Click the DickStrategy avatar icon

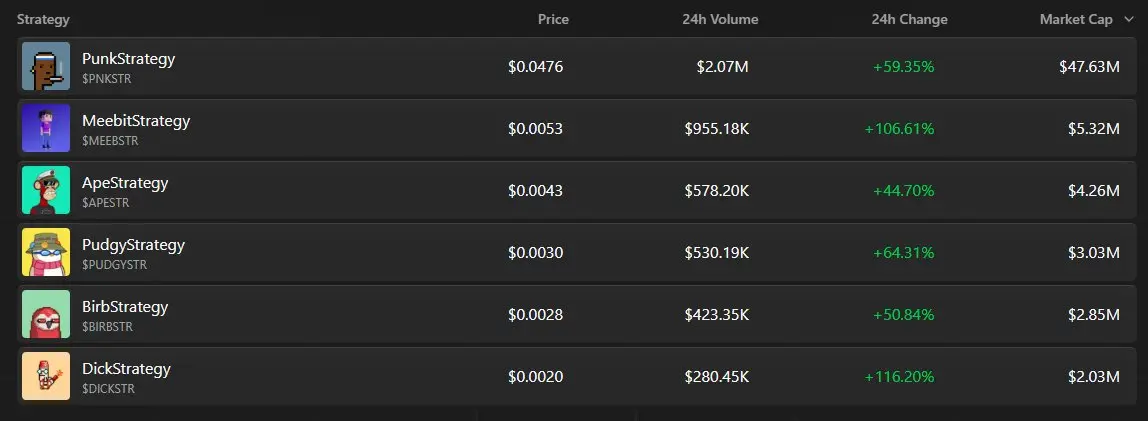coord(46,376)
